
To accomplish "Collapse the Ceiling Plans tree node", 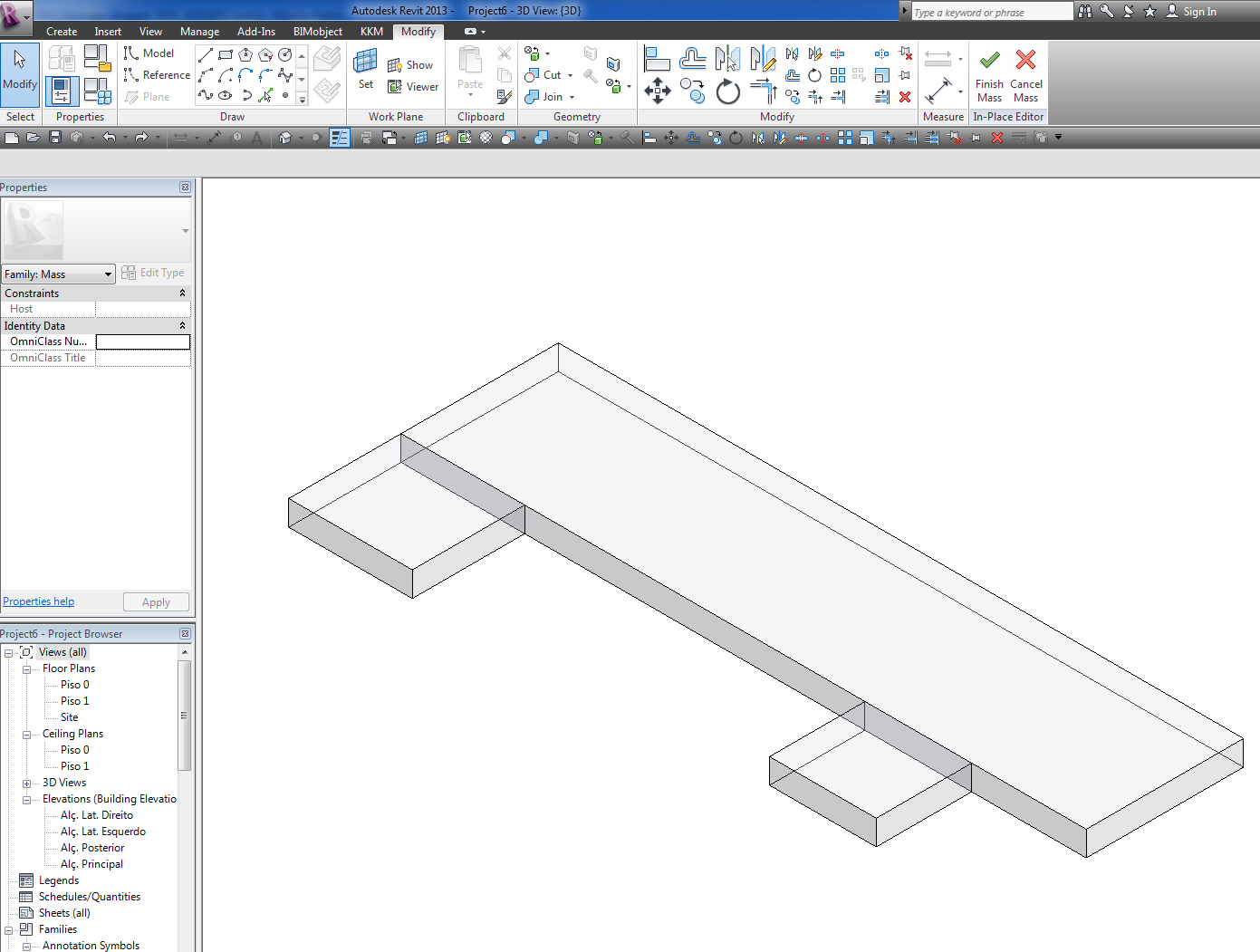I will tap(26, 735).
